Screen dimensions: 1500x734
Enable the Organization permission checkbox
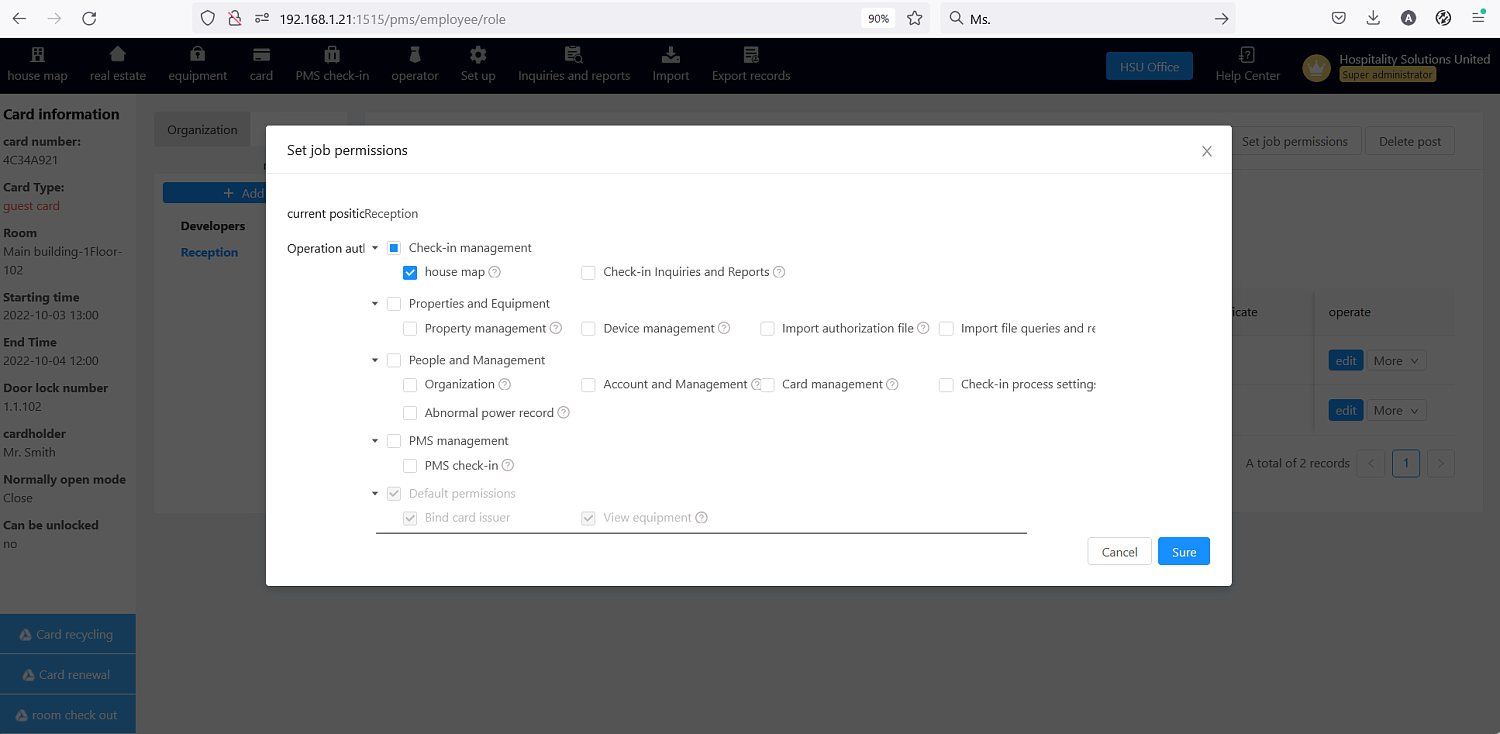(410, 384)
